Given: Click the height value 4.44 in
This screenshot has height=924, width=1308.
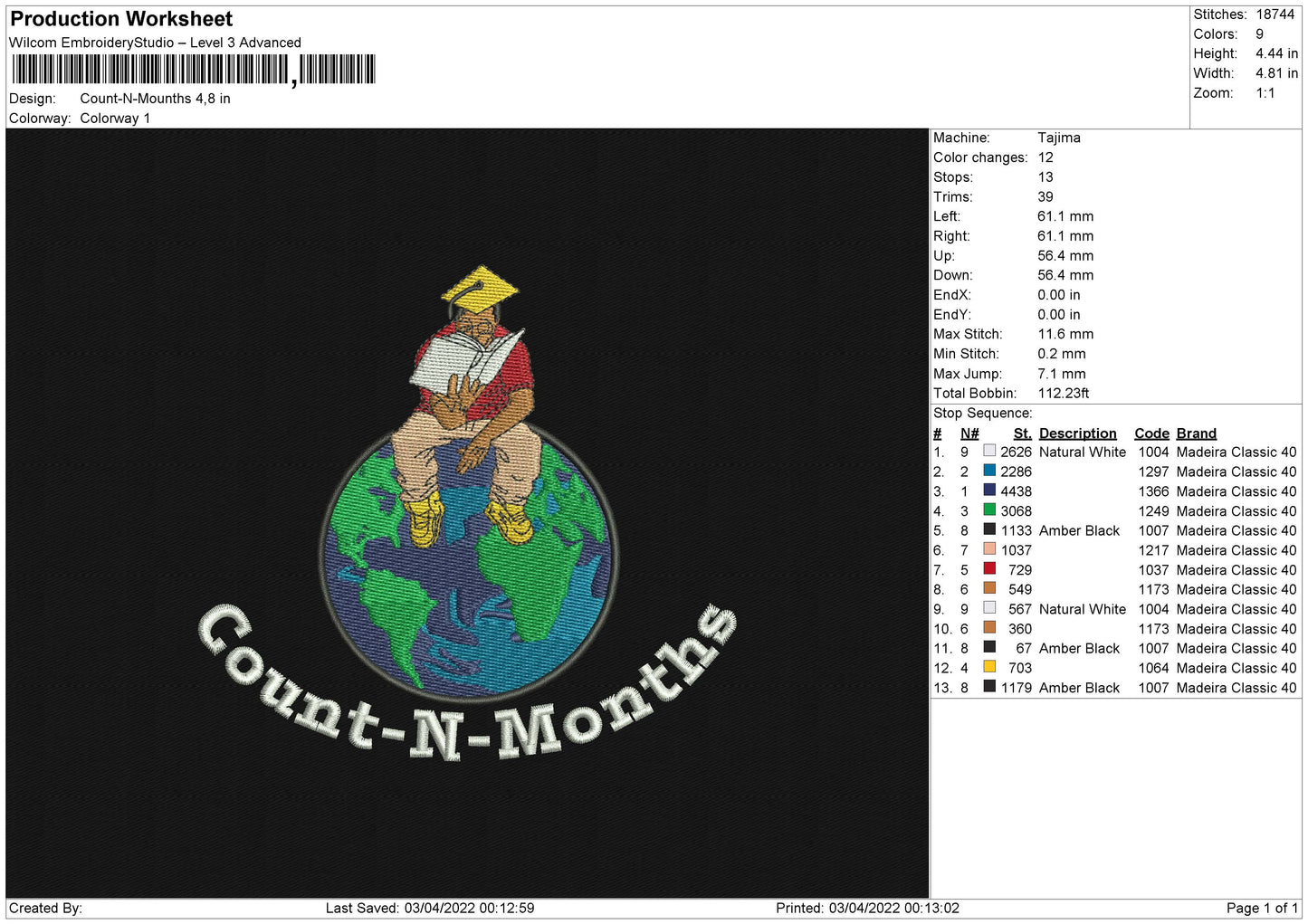Looking at the screenshot, I should pos(1276,53).
